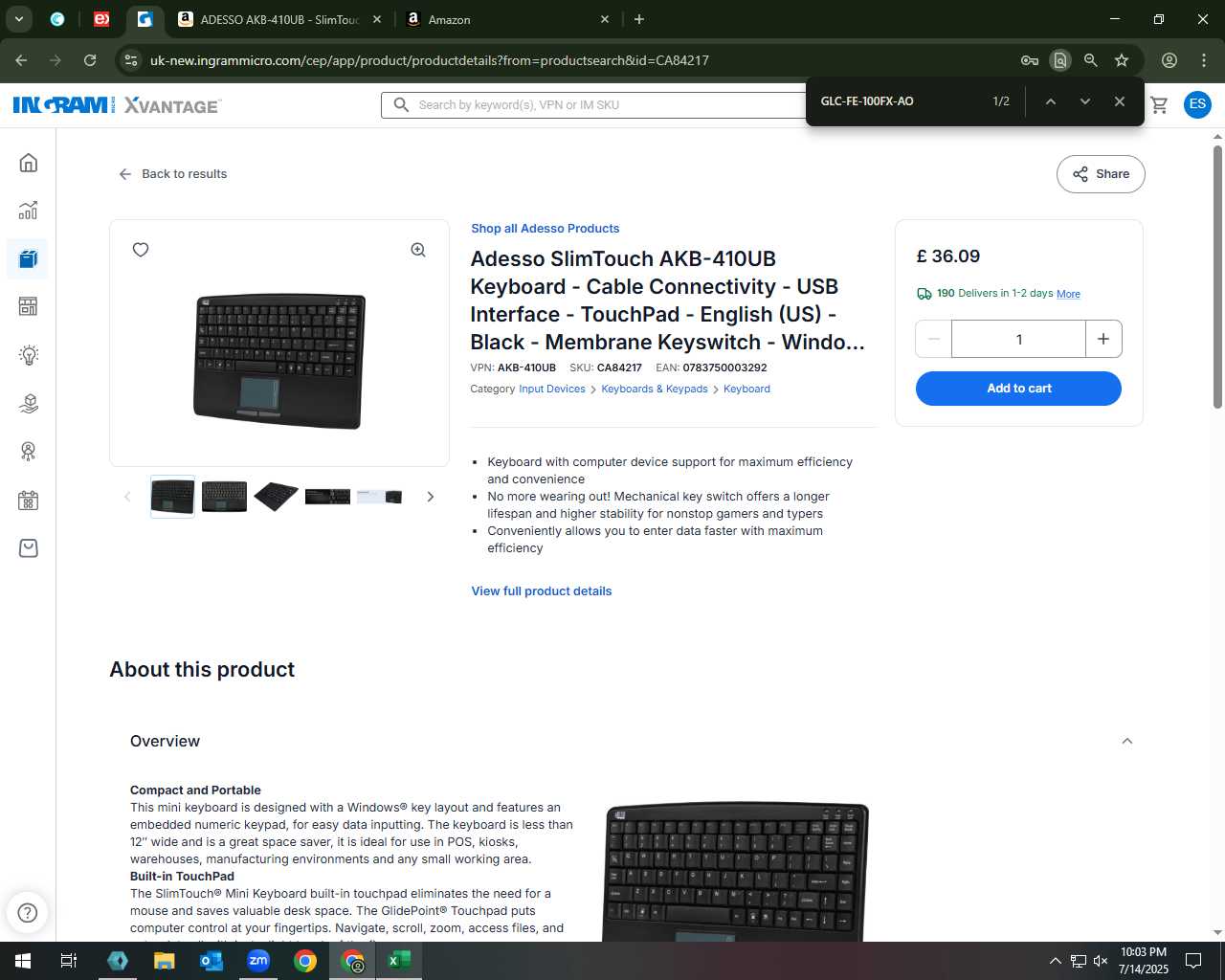Click the Add to cart button
The width and height of the screenshot is (1225, 980).
[x=1018, y=389]
